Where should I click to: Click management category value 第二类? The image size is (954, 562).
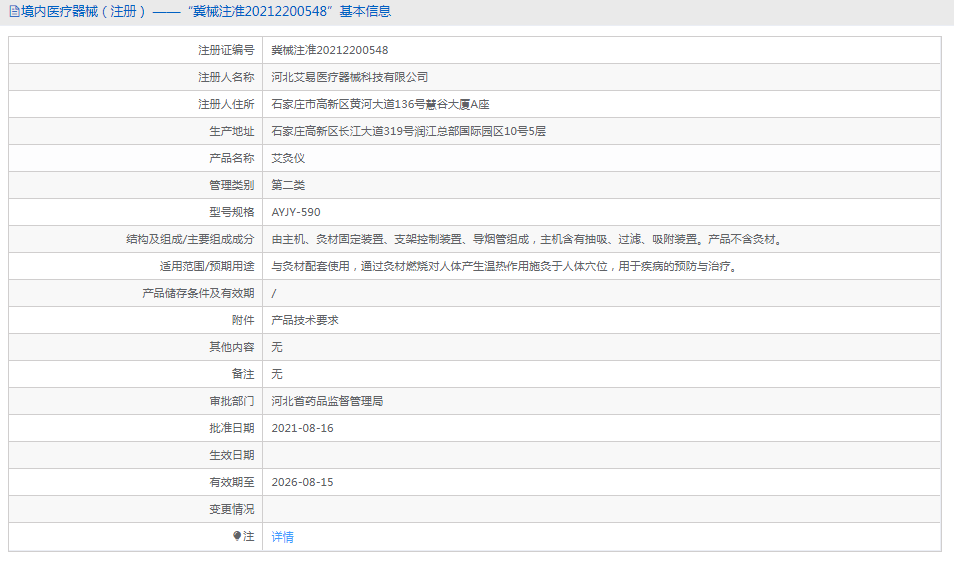pyautogui.click(x=288, y=185)
